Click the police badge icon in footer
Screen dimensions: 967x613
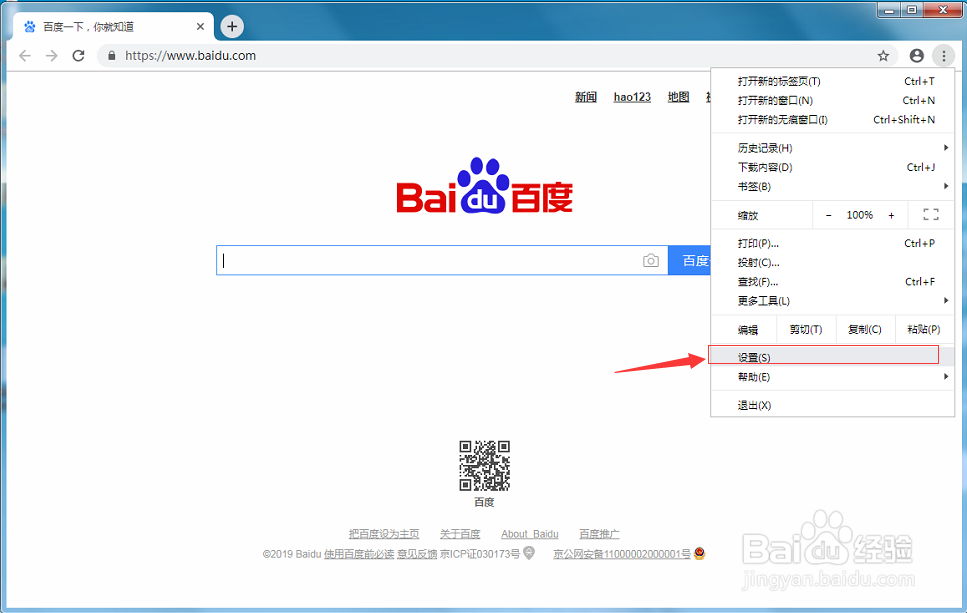699,553
